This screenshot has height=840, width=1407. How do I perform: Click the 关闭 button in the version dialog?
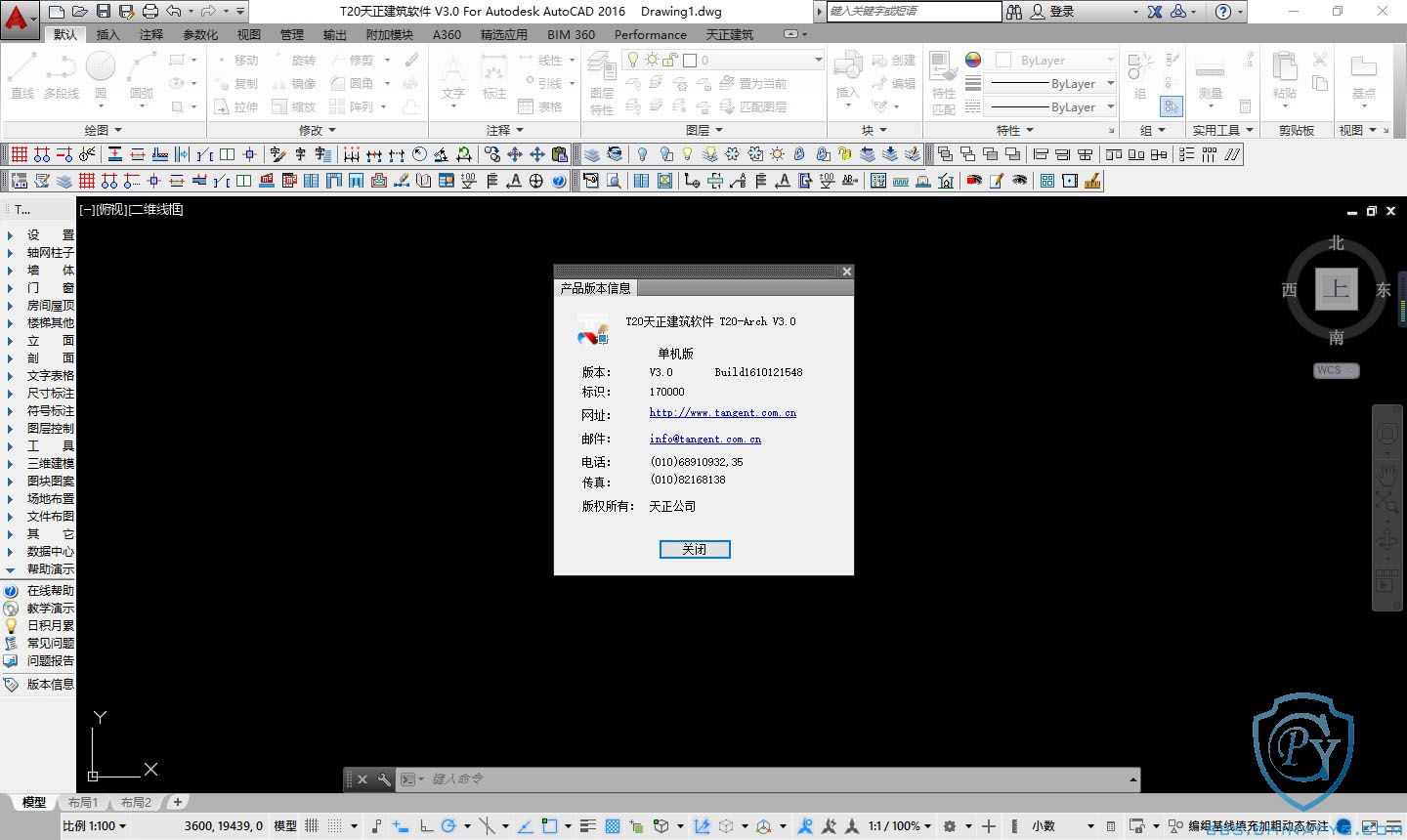[695, 549]
